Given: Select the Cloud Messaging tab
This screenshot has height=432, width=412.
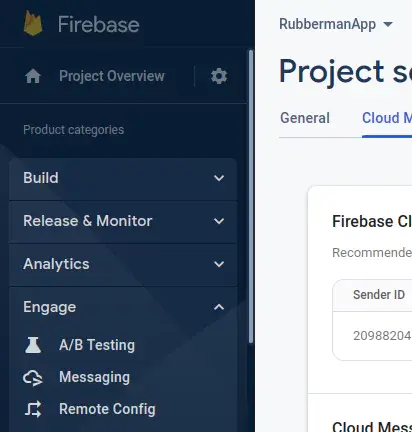Looking at the screenshot, I should pyautogui.click(x=387, y=118).
